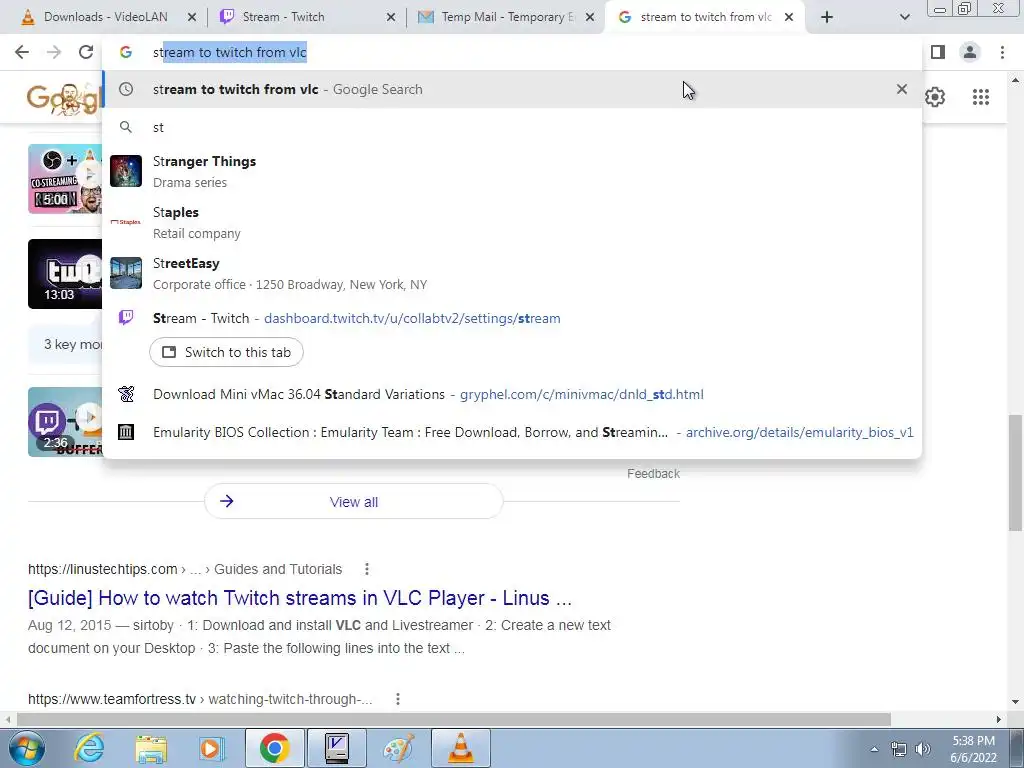Open more options for teamfortress.tv result
1024x768 pixels.
398,699
